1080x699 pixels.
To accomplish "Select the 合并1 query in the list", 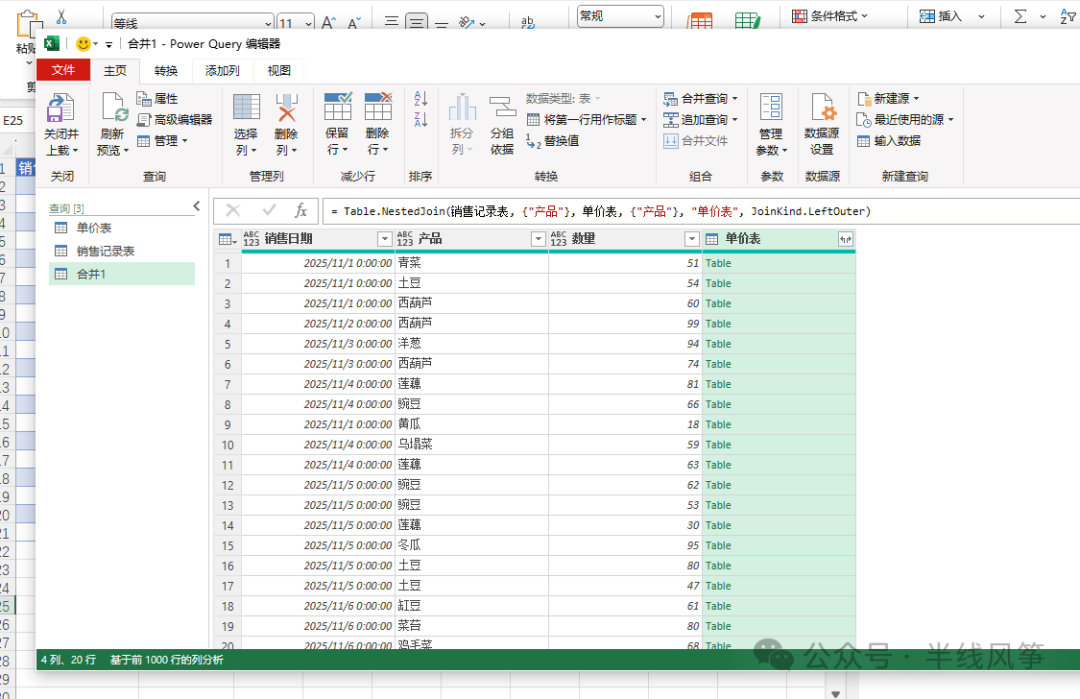I will click(122, 274).
